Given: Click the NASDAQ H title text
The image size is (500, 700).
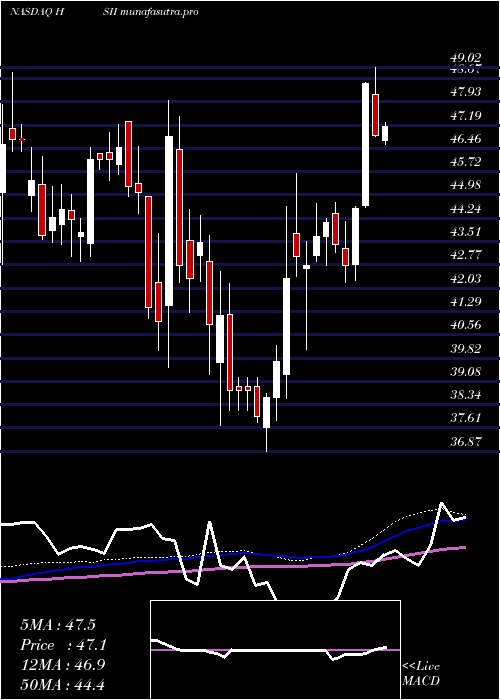Looking at the screenshot, I should click(x=38, y=12).
